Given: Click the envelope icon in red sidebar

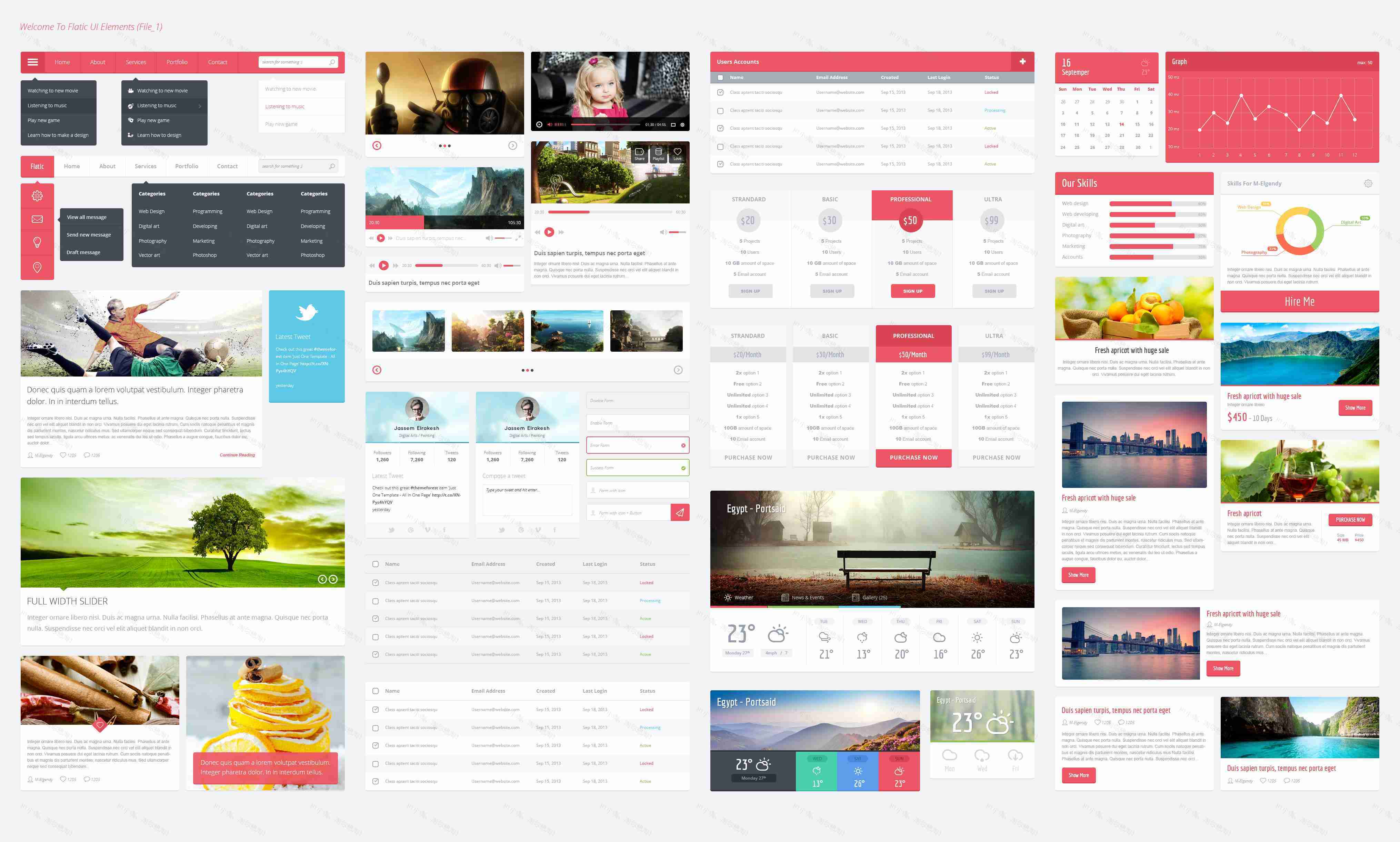Looking at the screenshot, I should tap(38, 219).
